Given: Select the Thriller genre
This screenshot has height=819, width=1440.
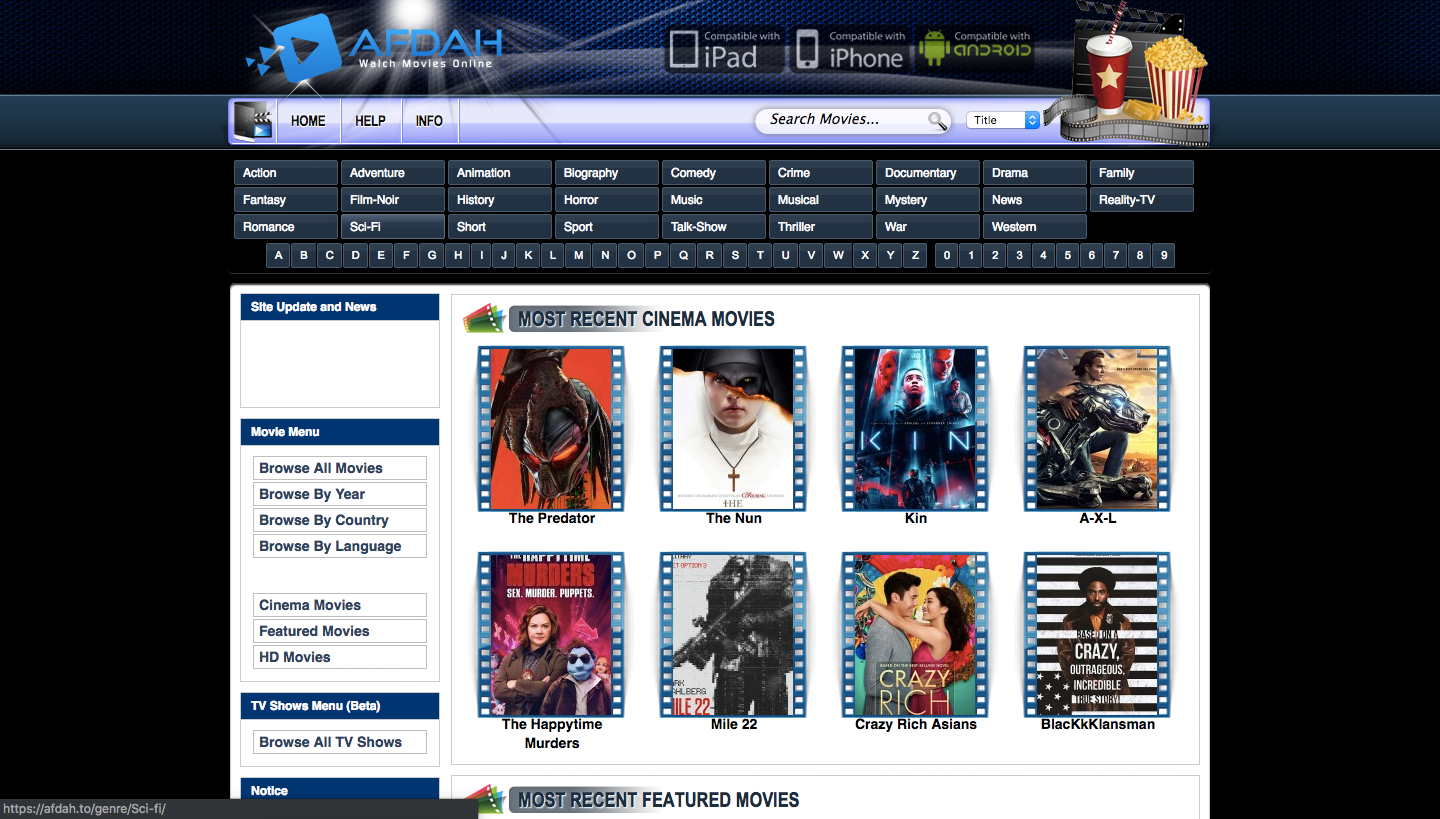Looking at the screenshot, I should click(821, 227).
